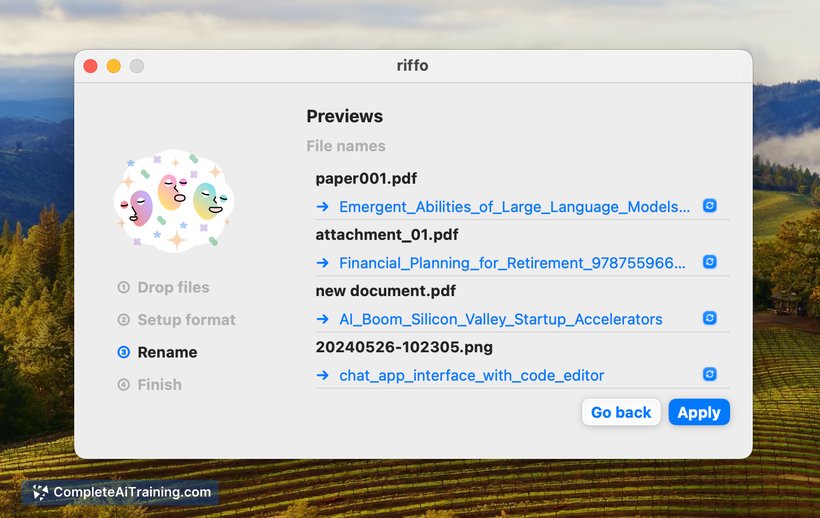Click the Go back button

621,412
